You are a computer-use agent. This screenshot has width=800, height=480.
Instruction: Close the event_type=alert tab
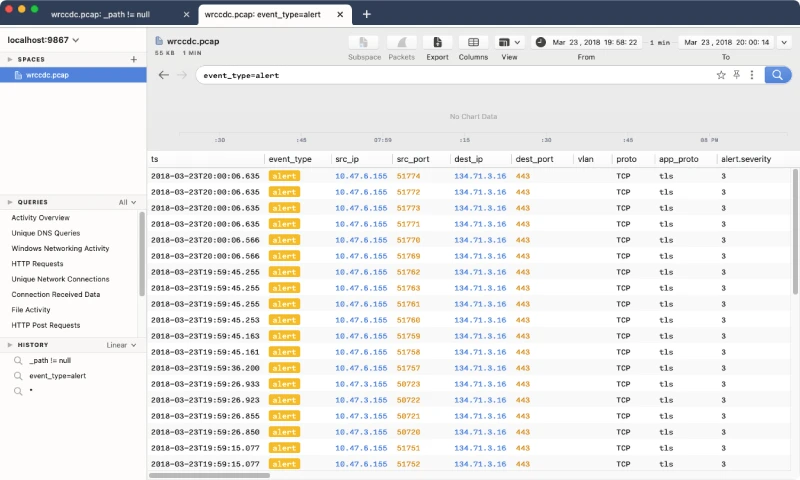click(x=340, y=14)
